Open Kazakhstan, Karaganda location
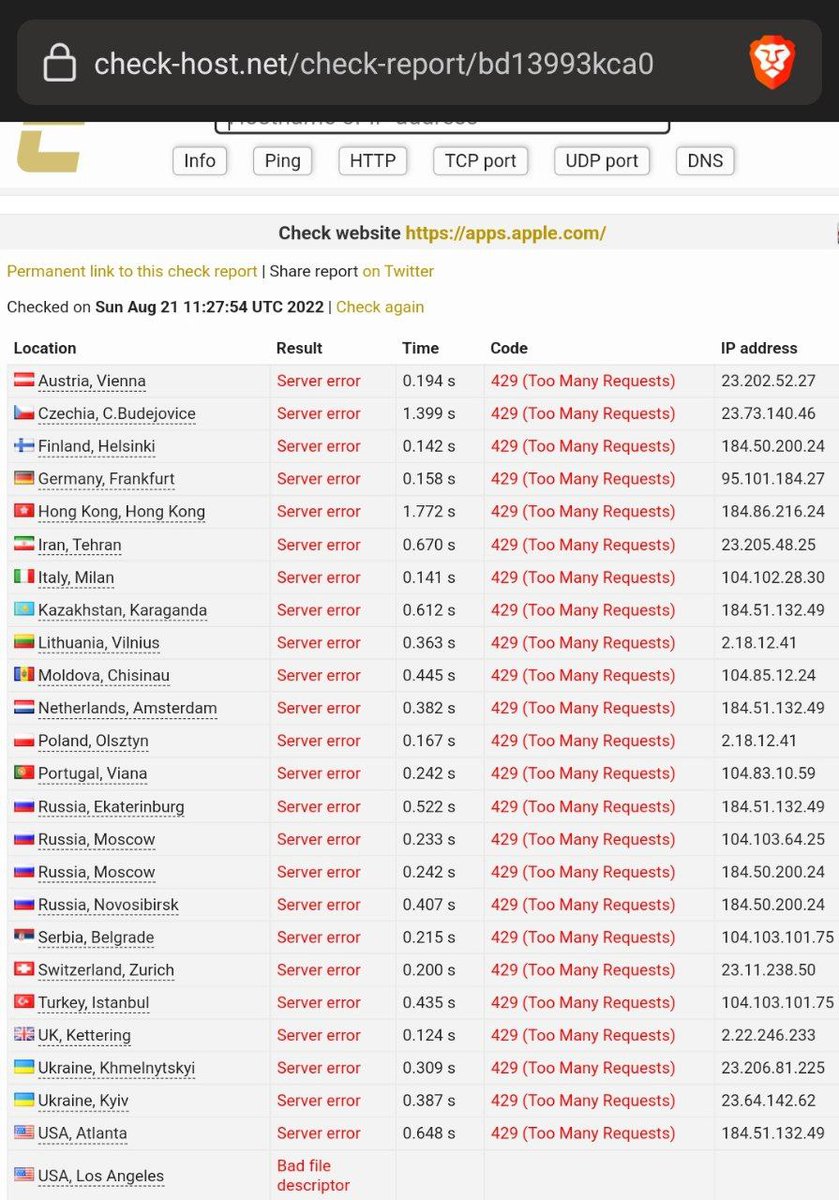Image resolution: width=839 pixels, height=1200 pixels. [123, 610]
